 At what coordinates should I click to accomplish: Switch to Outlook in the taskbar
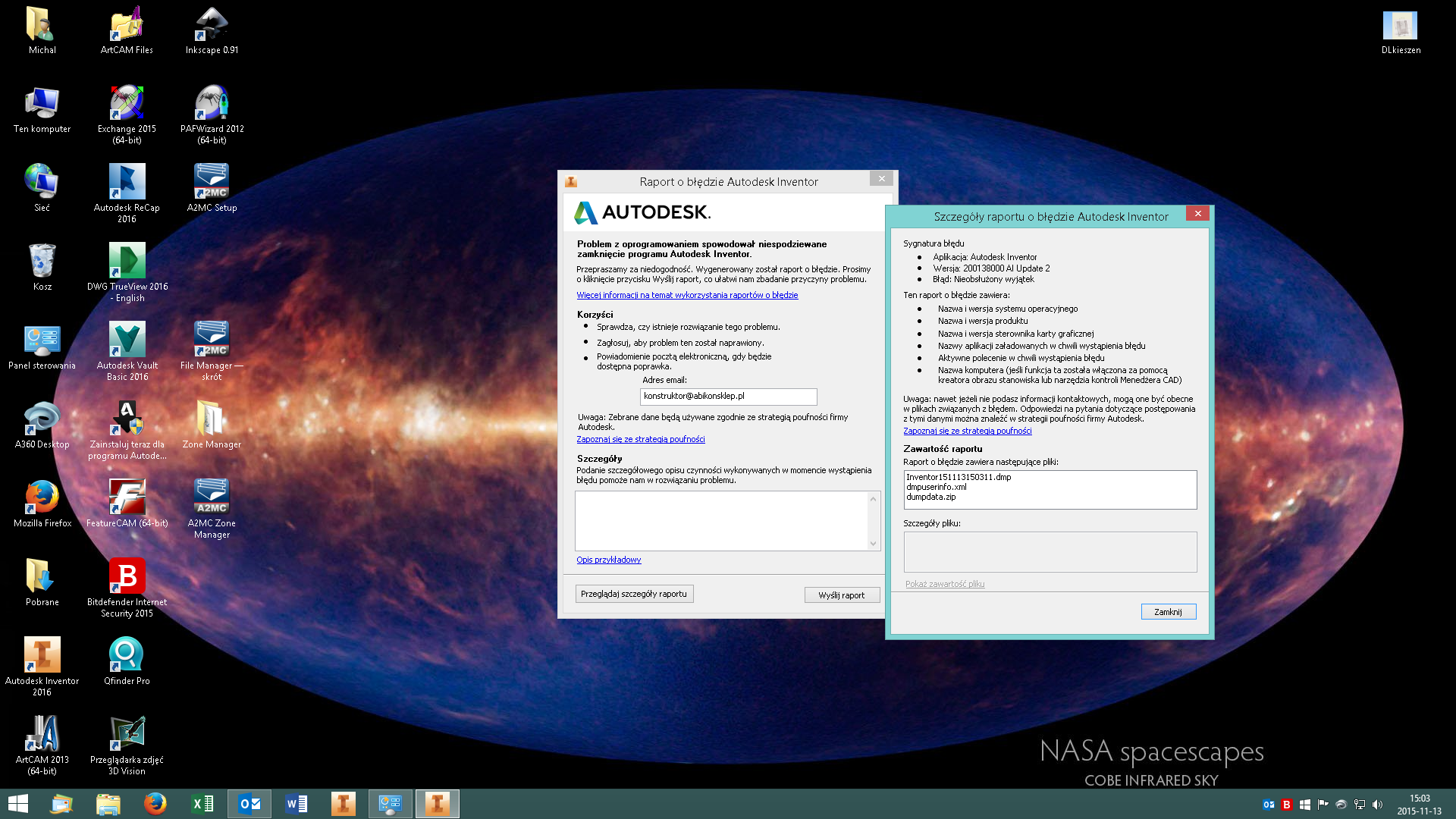[x=249, y=804]
